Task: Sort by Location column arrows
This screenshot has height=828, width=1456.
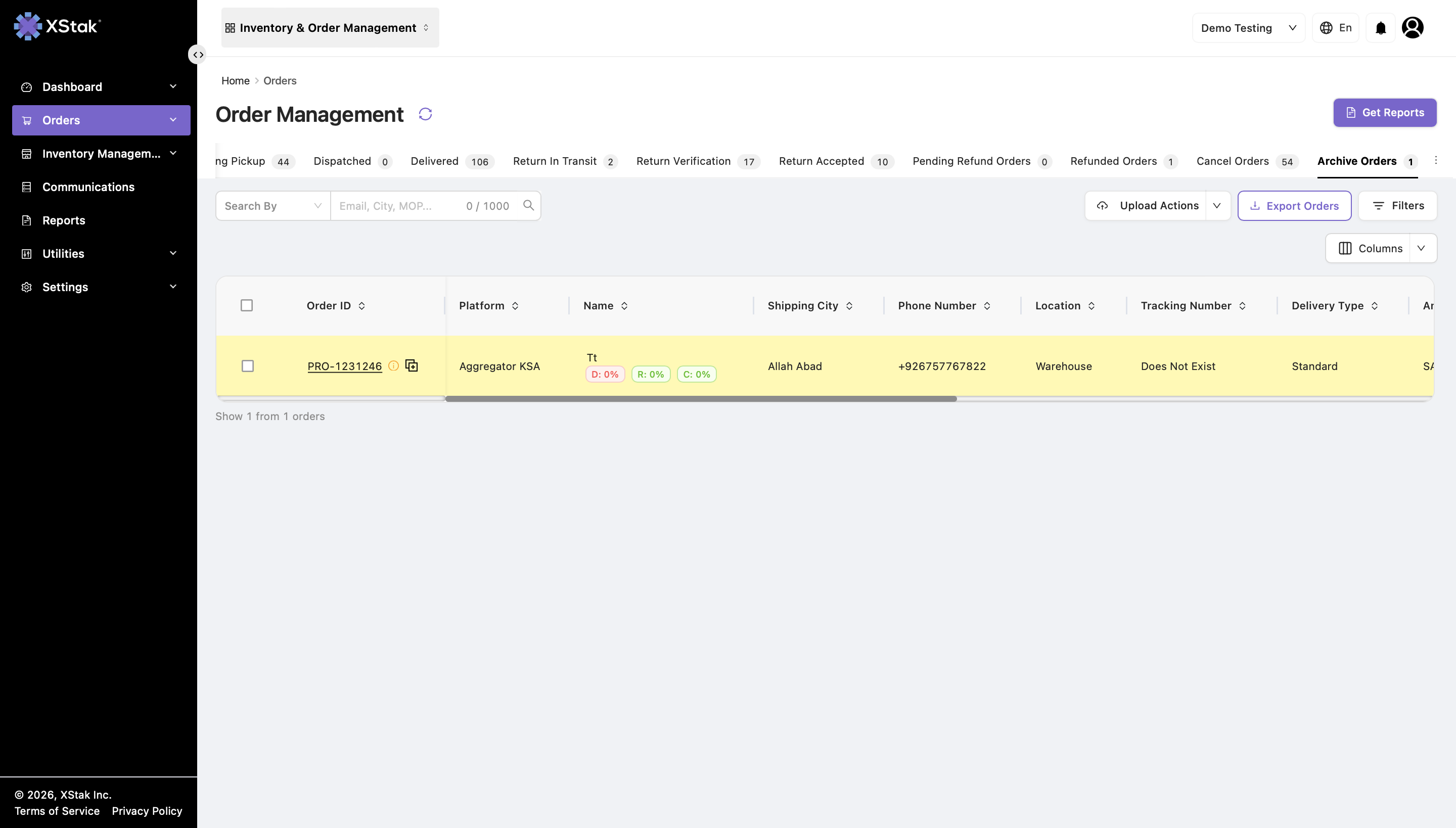Action: pos(1091,306)
